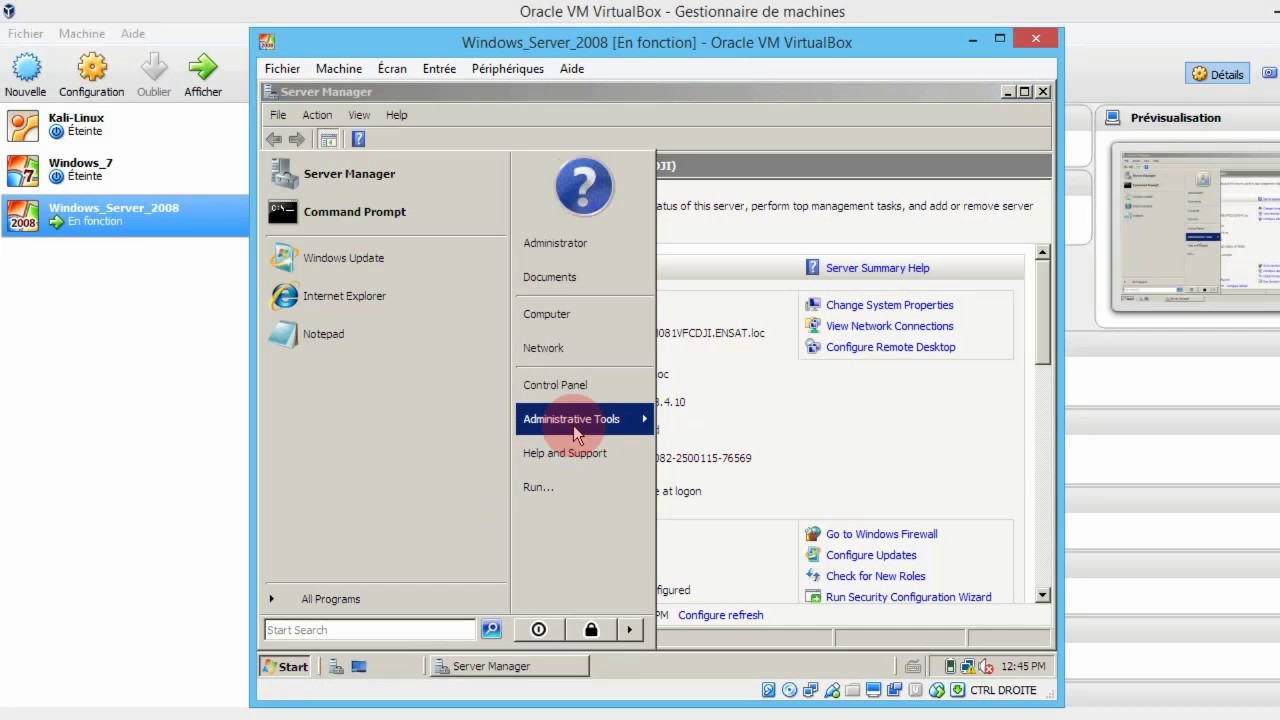Open the View menu in Server Manager
Viewport: 1280px width, 720px height.
pos(359,115)
